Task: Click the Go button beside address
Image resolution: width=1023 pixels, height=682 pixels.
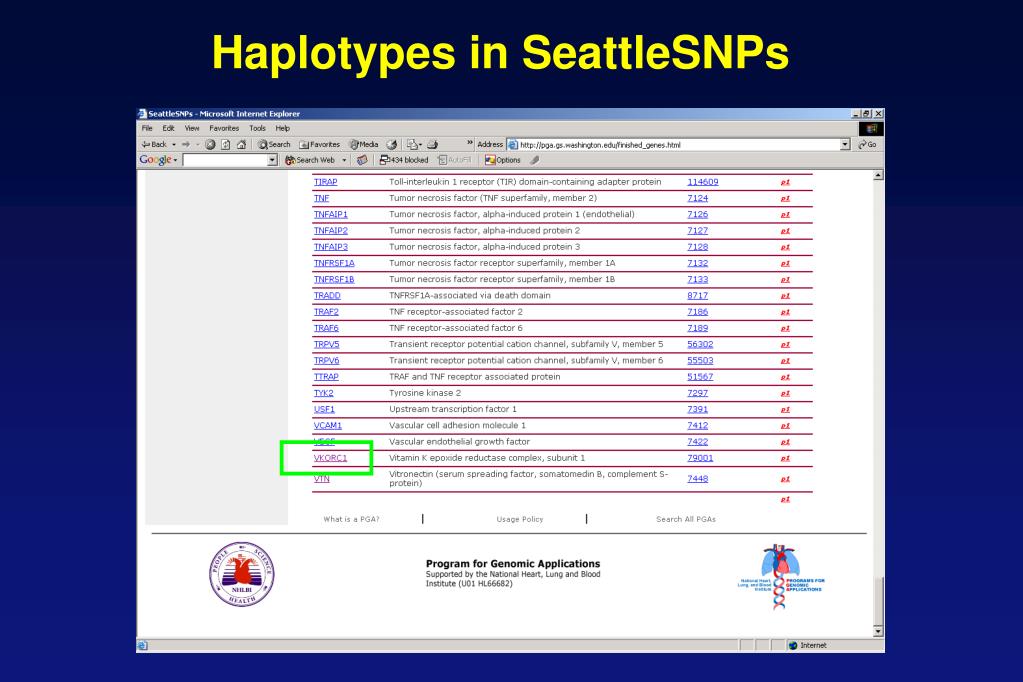Action: (x=868, y=144)
